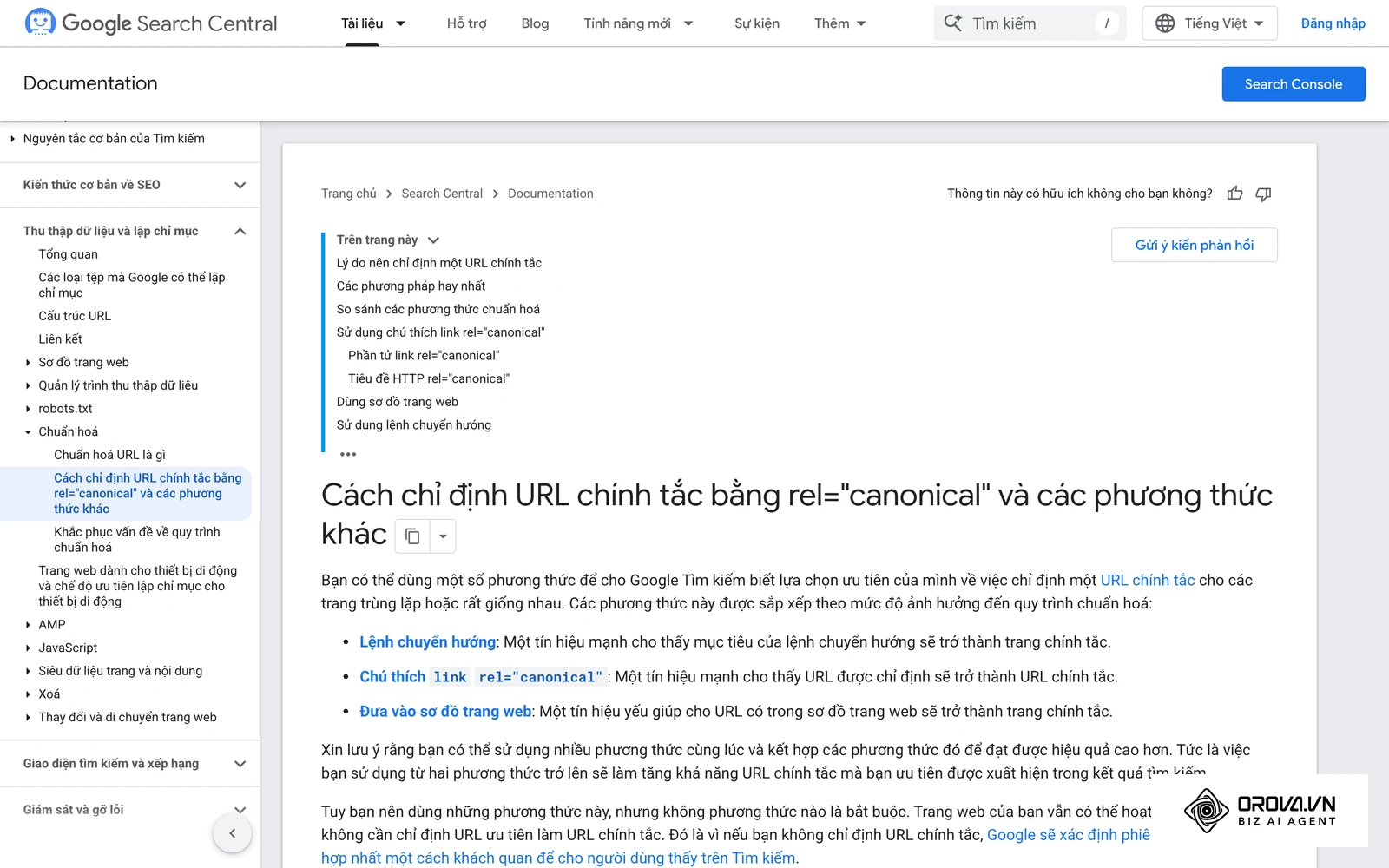Click Gửi ý kiến phản hồi button
The height and width of the screenshot is (868, 1389).
pyautogui.click(x=1195, y=245)
